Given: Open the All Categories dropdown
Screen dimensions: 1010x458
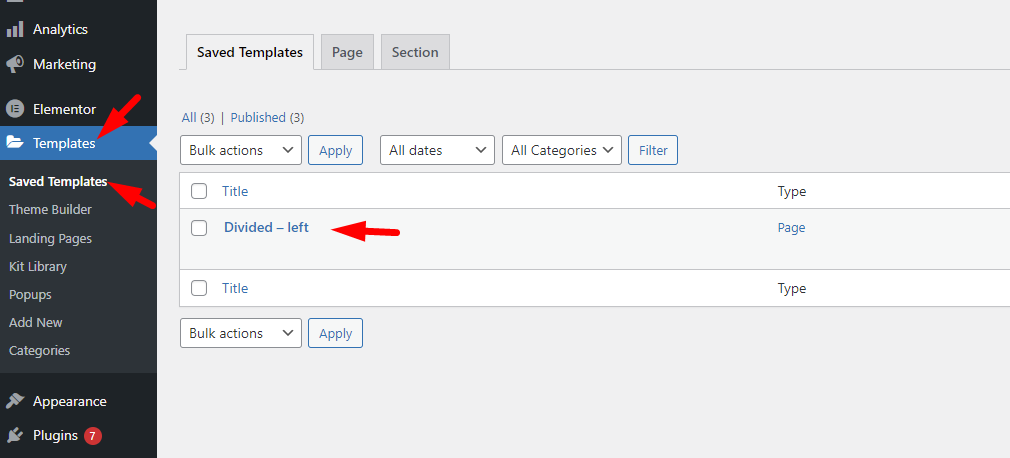Looking at the screenshot, I should pyautogui.click(x=562, y=150).
